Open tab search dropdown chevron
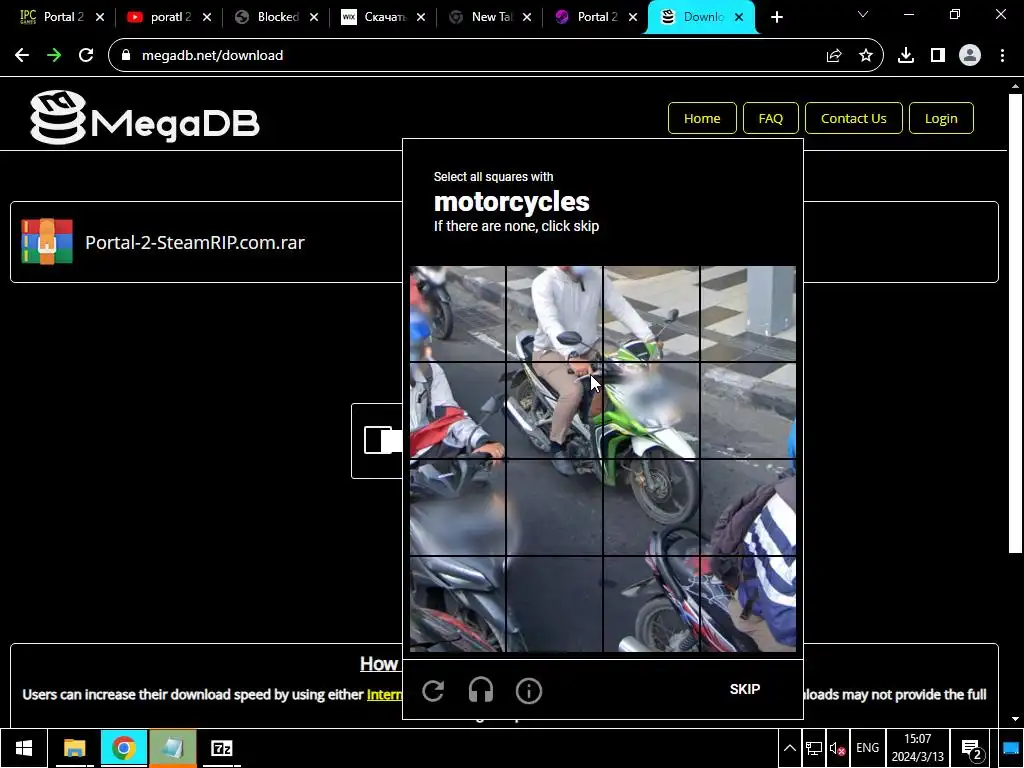Viewport: 1024px width, 768px height. click(863, 14)
